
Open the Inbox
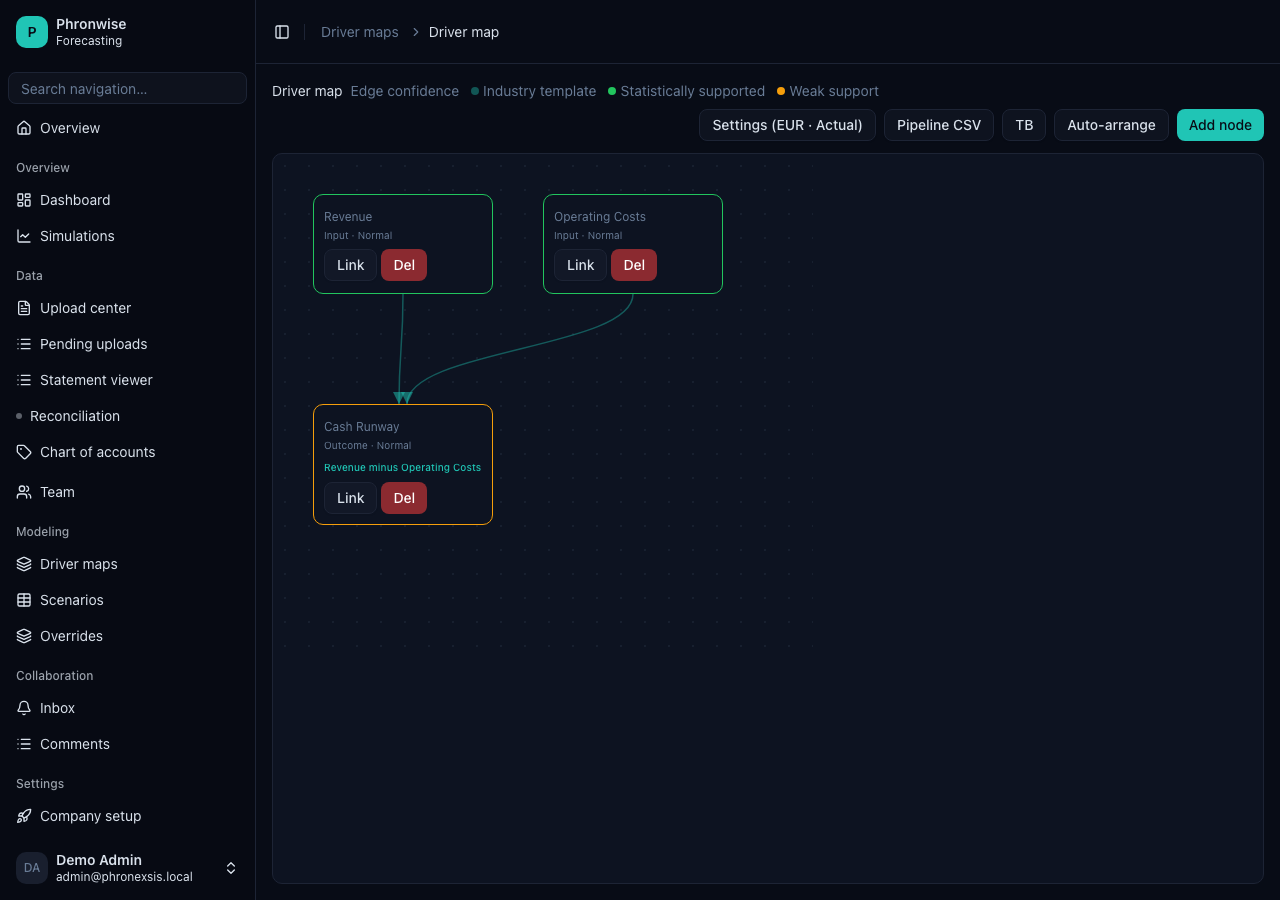127,708
